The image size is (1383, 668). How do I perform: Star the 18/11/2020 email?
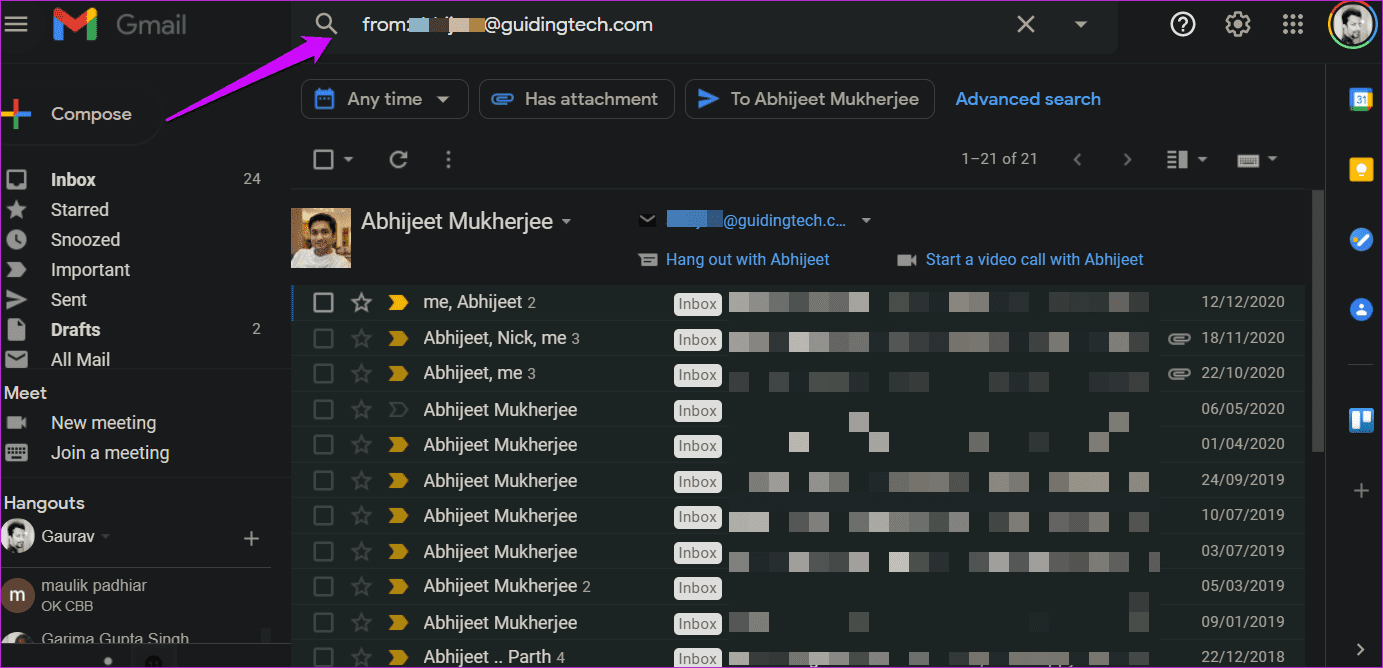[x=361, y=338]
